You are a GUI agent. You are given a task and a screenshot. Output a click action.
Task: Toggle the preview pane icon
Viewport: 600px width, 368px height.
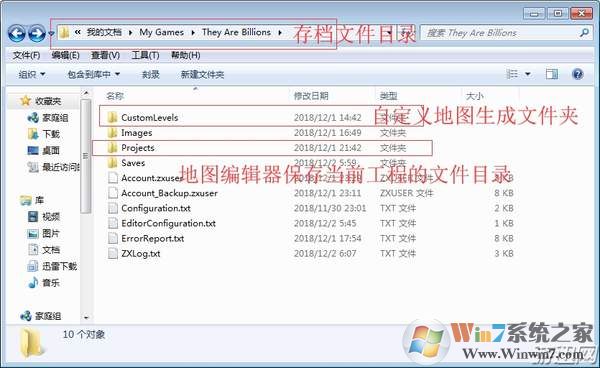coord(551,74)
